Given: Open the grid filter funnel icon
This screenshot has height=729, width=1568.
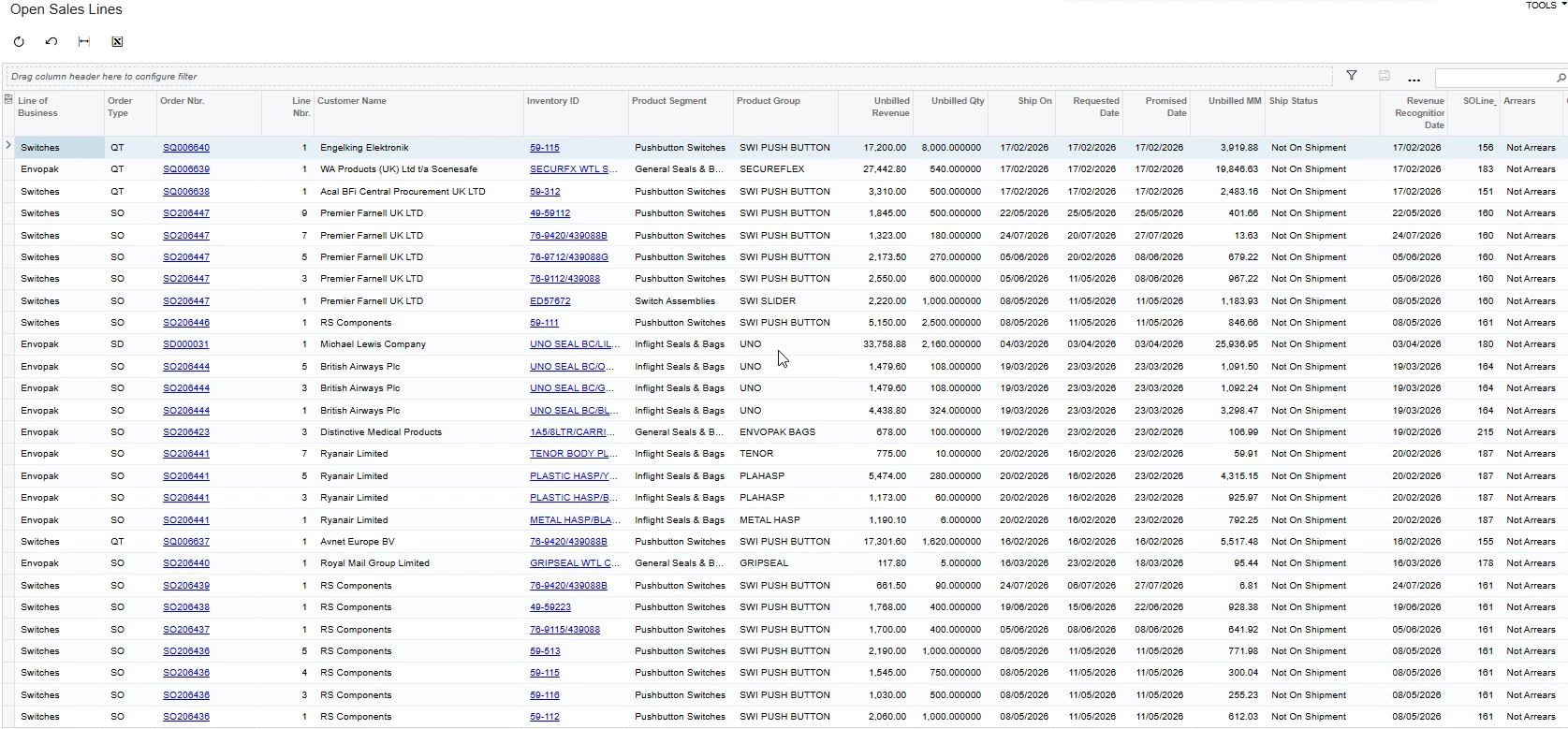Looking at the screenshot, I should click(x=1352, y=76).
